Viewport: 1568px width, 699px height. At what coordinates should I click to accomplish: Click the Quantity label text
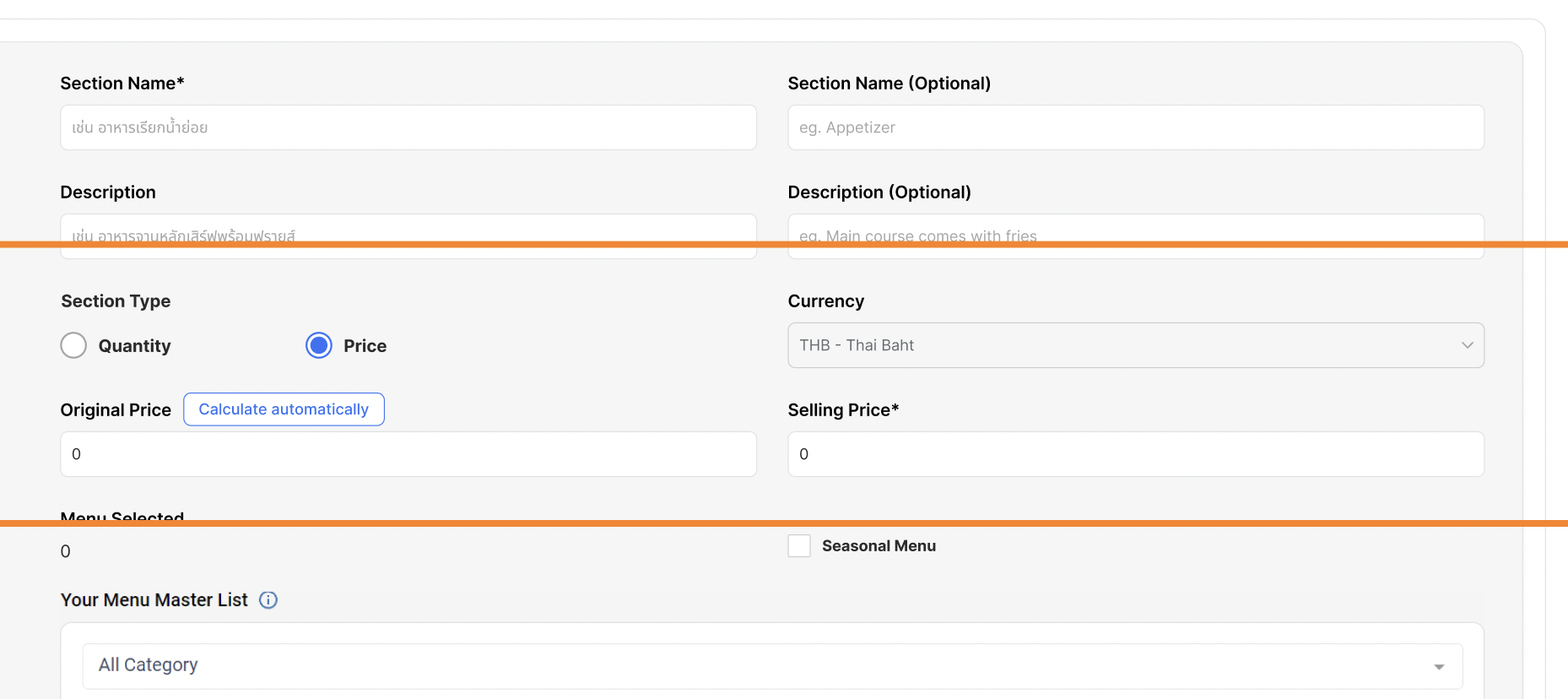point(134,346)
